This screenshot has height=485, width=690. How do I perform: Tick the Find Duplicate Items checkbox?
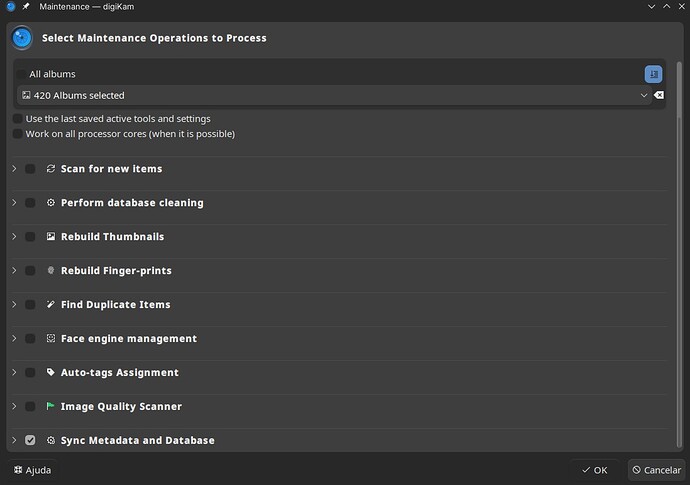point(30,304)
